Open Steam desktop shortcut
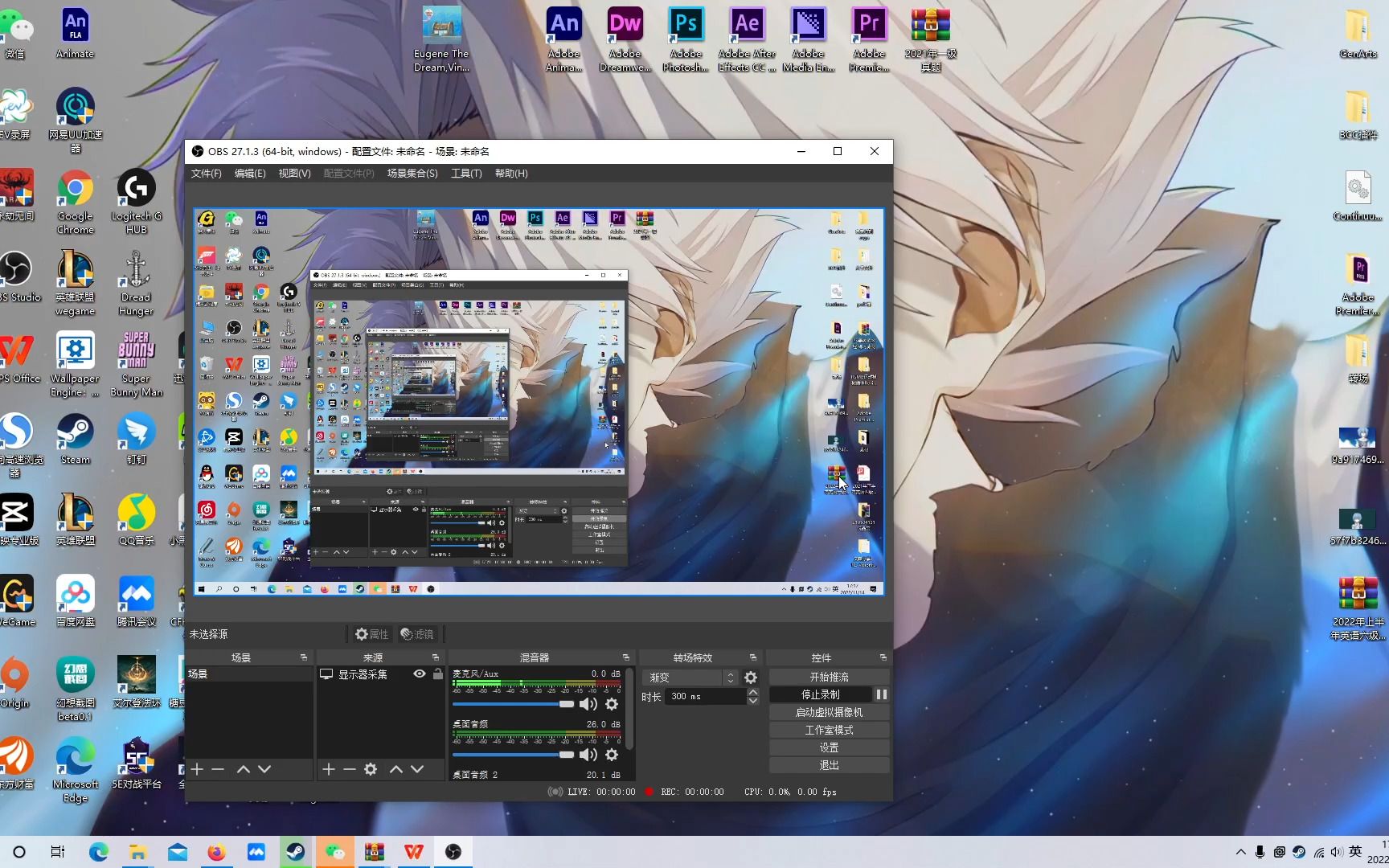The height and width of the screenshot is (868, 1389). pos(76,439)
